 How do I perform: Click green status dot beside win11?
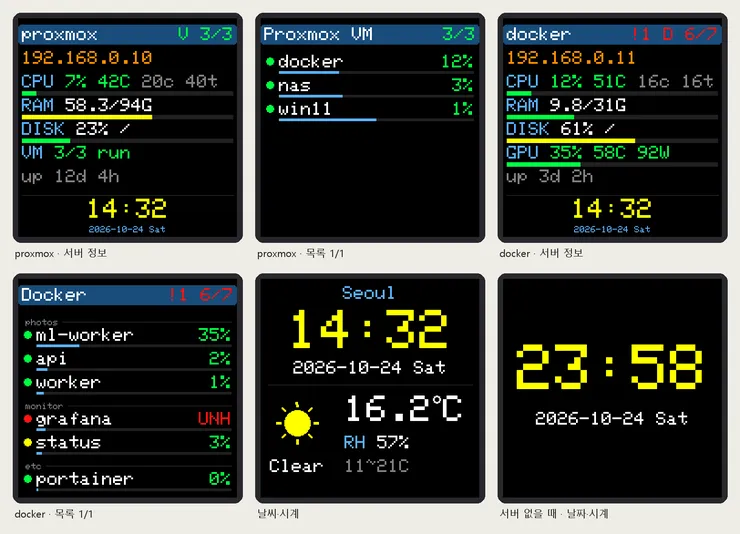click(x=270, y=109)
